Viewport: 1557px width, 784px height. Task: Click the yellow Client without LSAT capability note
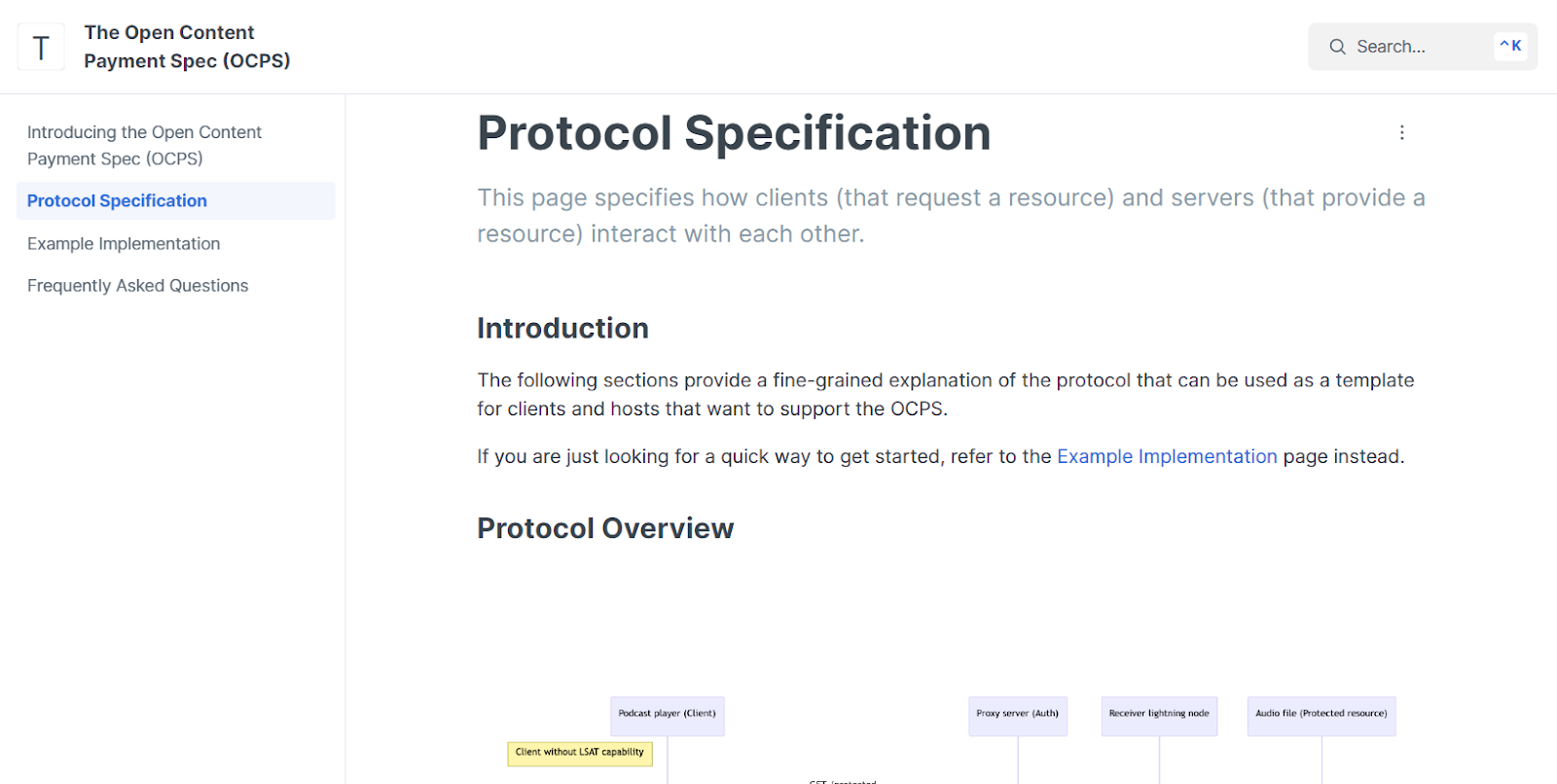point(579,753)
